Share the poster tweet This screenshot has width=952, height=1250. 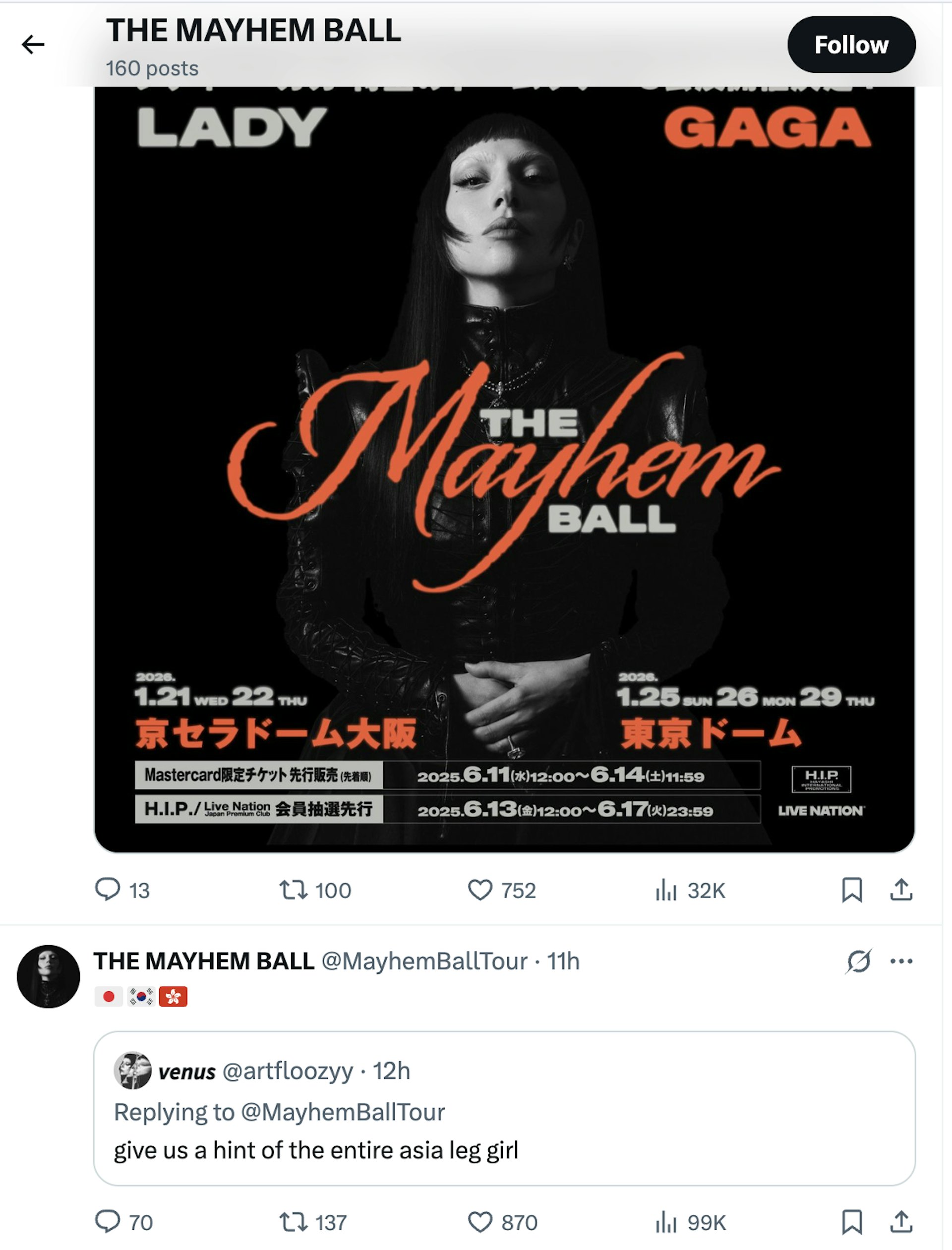coord(901,890)
